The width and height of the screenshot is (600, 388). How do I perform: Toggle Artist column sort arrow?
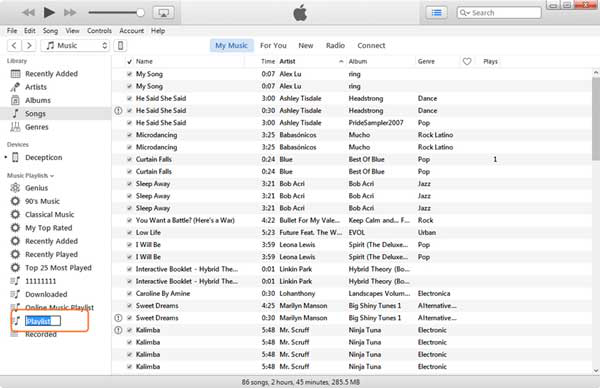pyautogui.click(x=341, y=62)
